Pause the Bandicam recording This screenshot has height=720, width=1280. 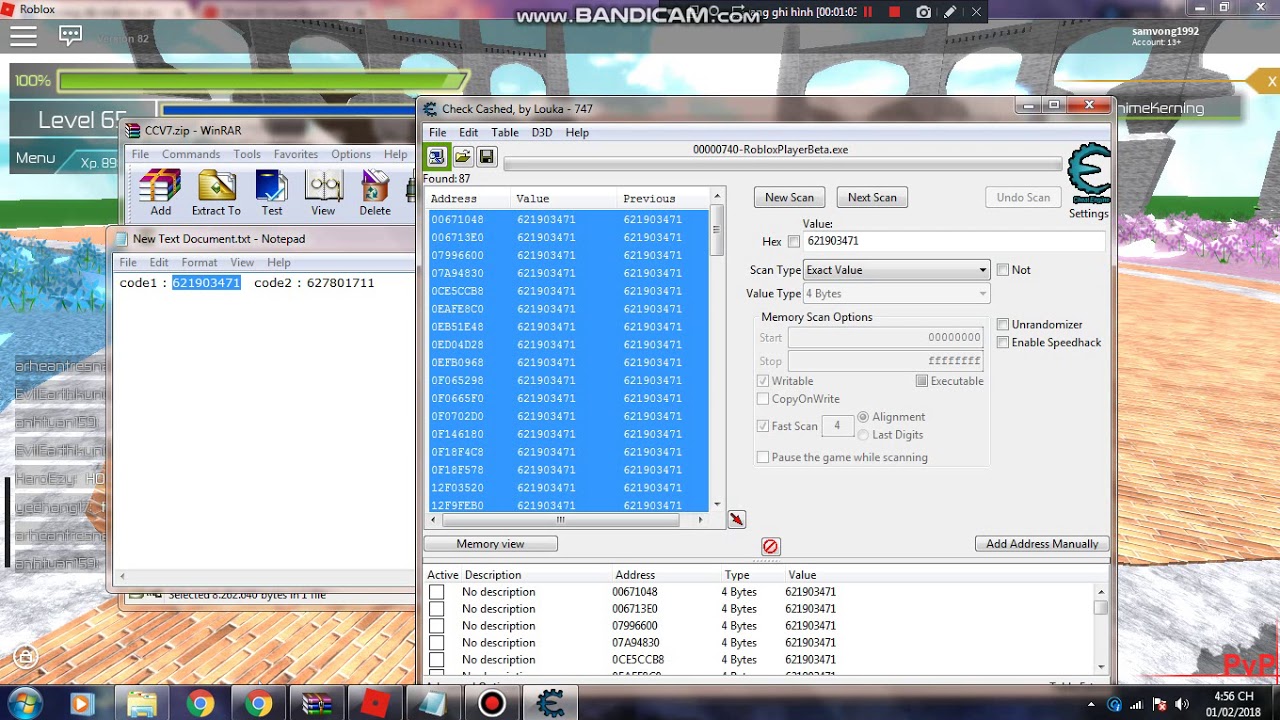867,13
